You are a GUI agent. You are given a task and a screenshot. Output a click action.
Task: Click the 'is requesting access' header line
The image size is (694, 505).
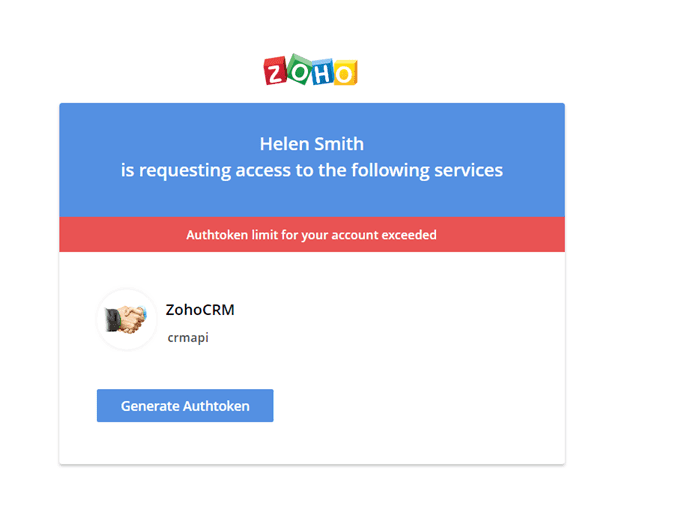(311, 170)
